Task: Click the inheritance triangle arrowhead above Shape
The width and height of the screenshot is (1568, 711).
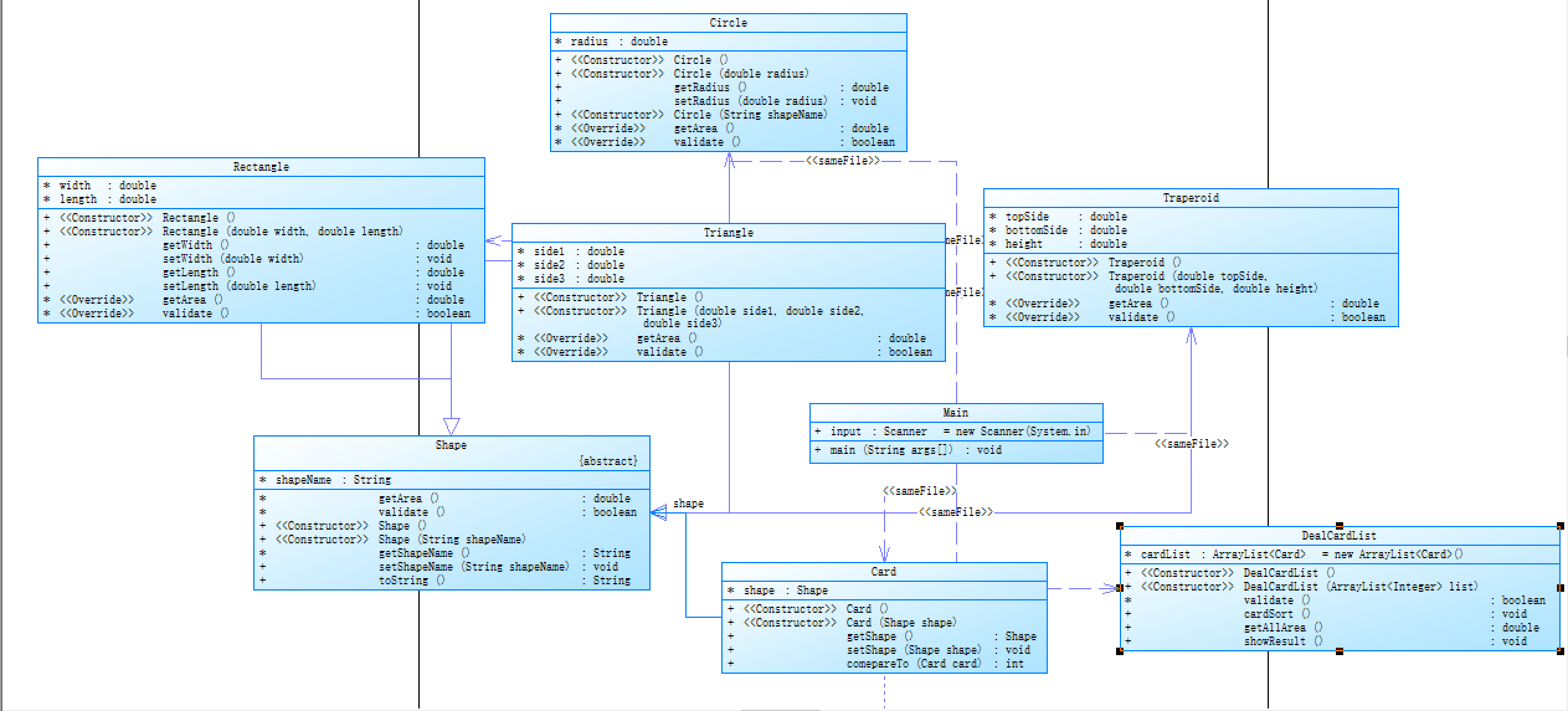Action: 451,426
